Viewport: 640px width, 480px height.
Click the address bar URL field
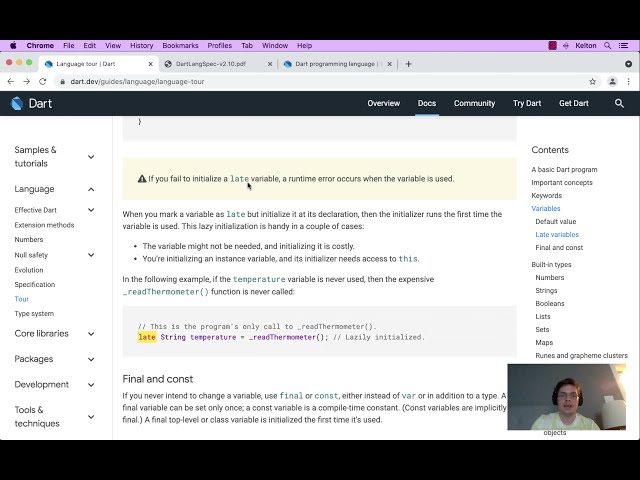click(x=300, y=81)
